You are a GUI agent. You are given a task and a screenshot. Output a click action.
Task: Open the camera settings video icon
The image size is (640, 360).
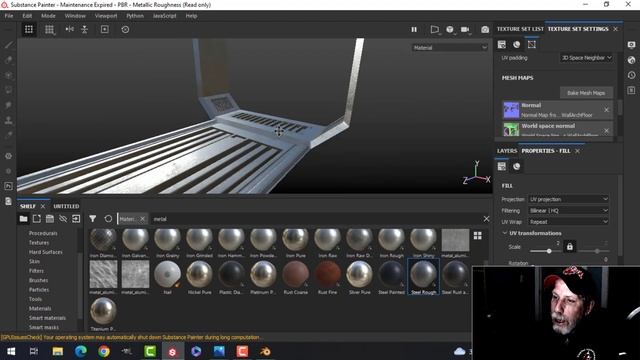coord(465,29)
